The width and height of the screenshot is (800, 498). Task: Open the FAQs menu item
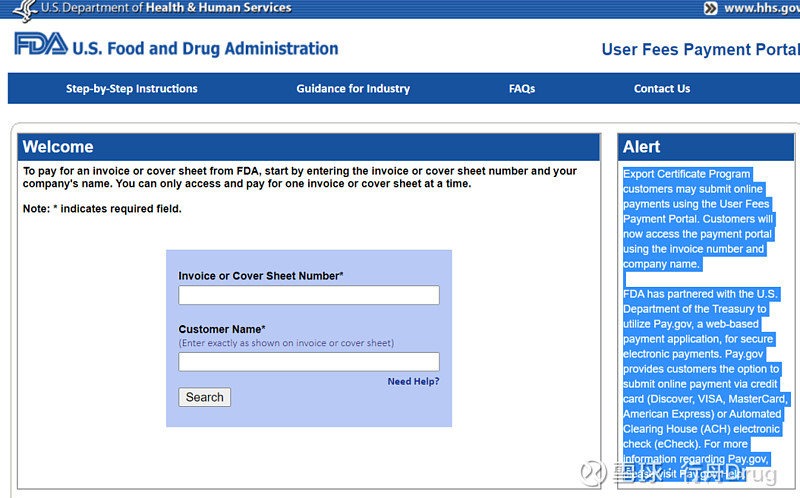pyautogui.click(x=521, y=88)
